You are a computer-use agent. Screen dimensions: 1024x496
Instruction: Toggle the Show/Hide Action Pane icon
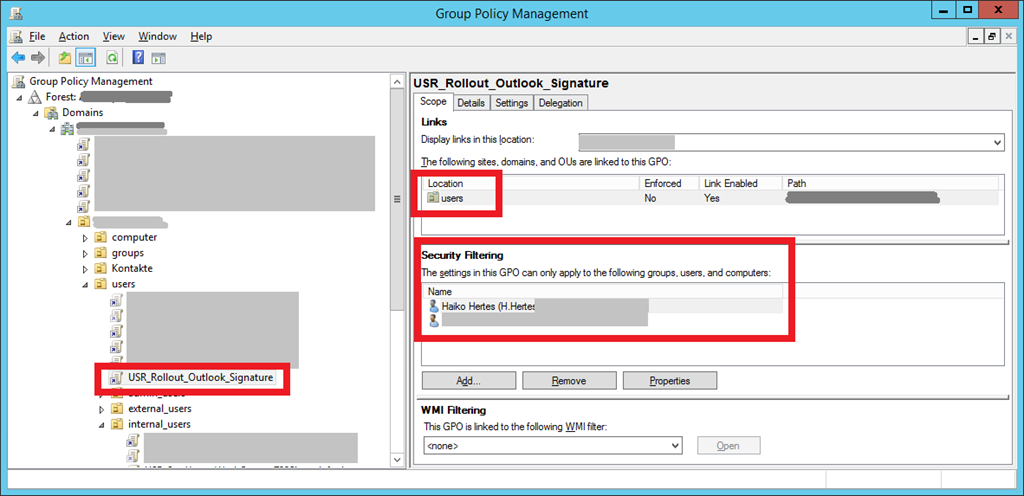click(x=159, y=58)
